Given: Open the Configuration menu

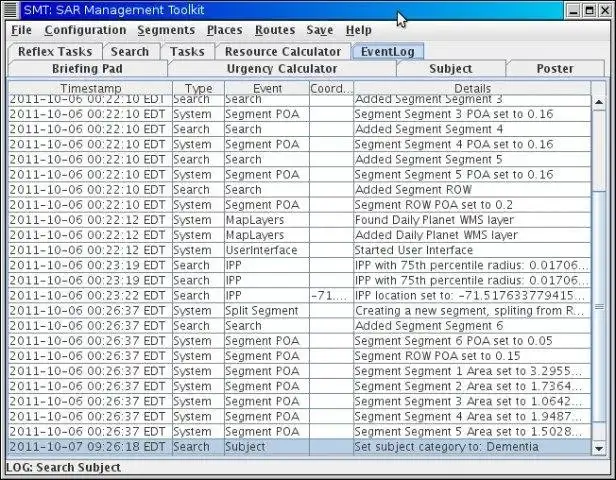Looking at the screenshot, I should point(85,30).
